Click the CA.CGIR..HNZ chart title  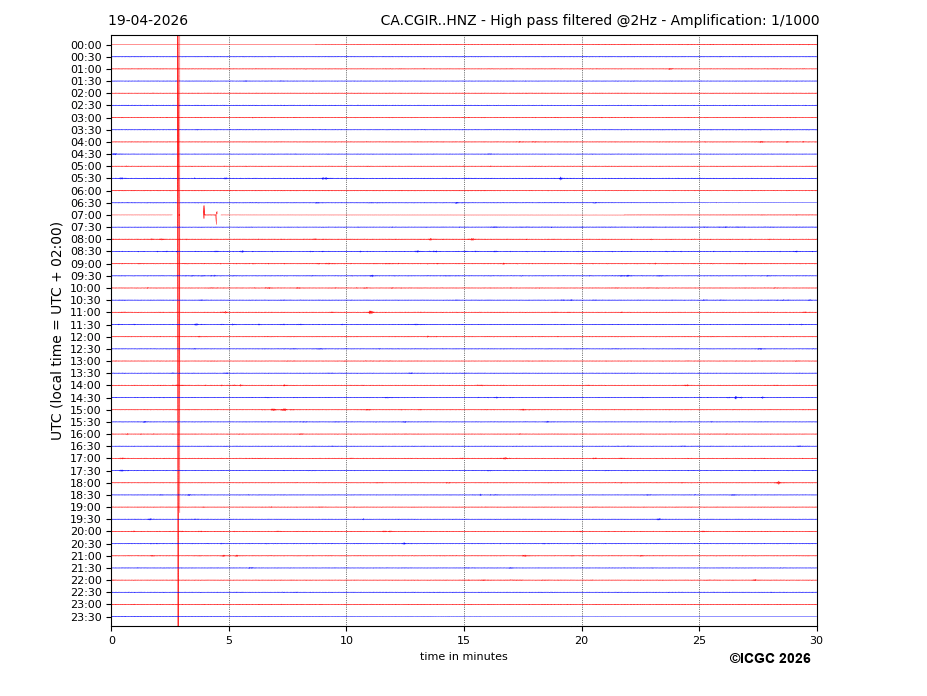coord(599,21)
